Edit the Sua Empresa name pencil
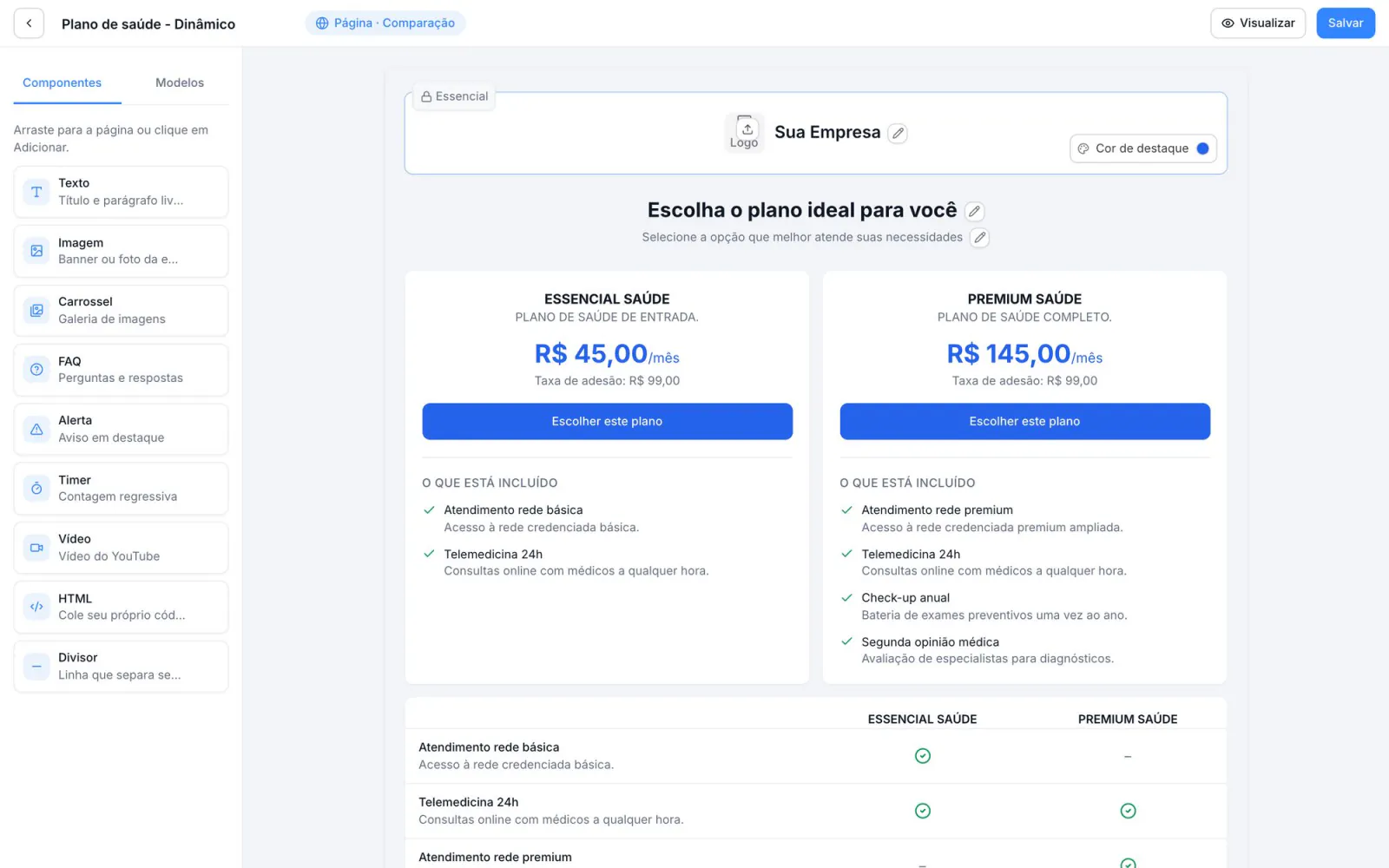This screenshot has height=868, width=1389. 898,133
